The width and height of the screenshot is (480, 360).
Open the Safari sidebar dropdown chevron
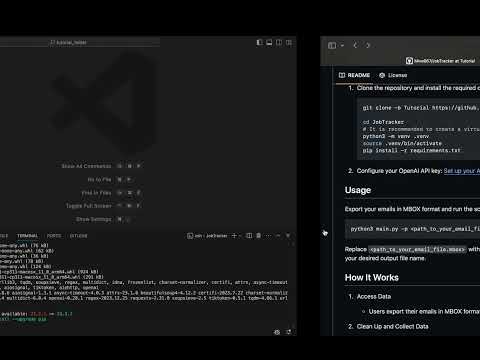point(342,45)
